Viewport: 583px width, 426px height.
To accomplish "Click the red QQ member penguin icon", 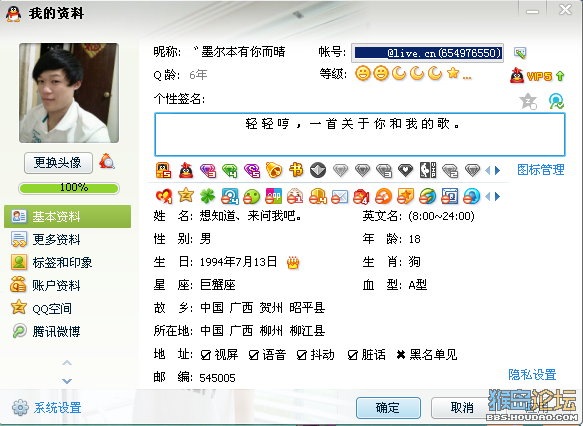I will 186,171.
